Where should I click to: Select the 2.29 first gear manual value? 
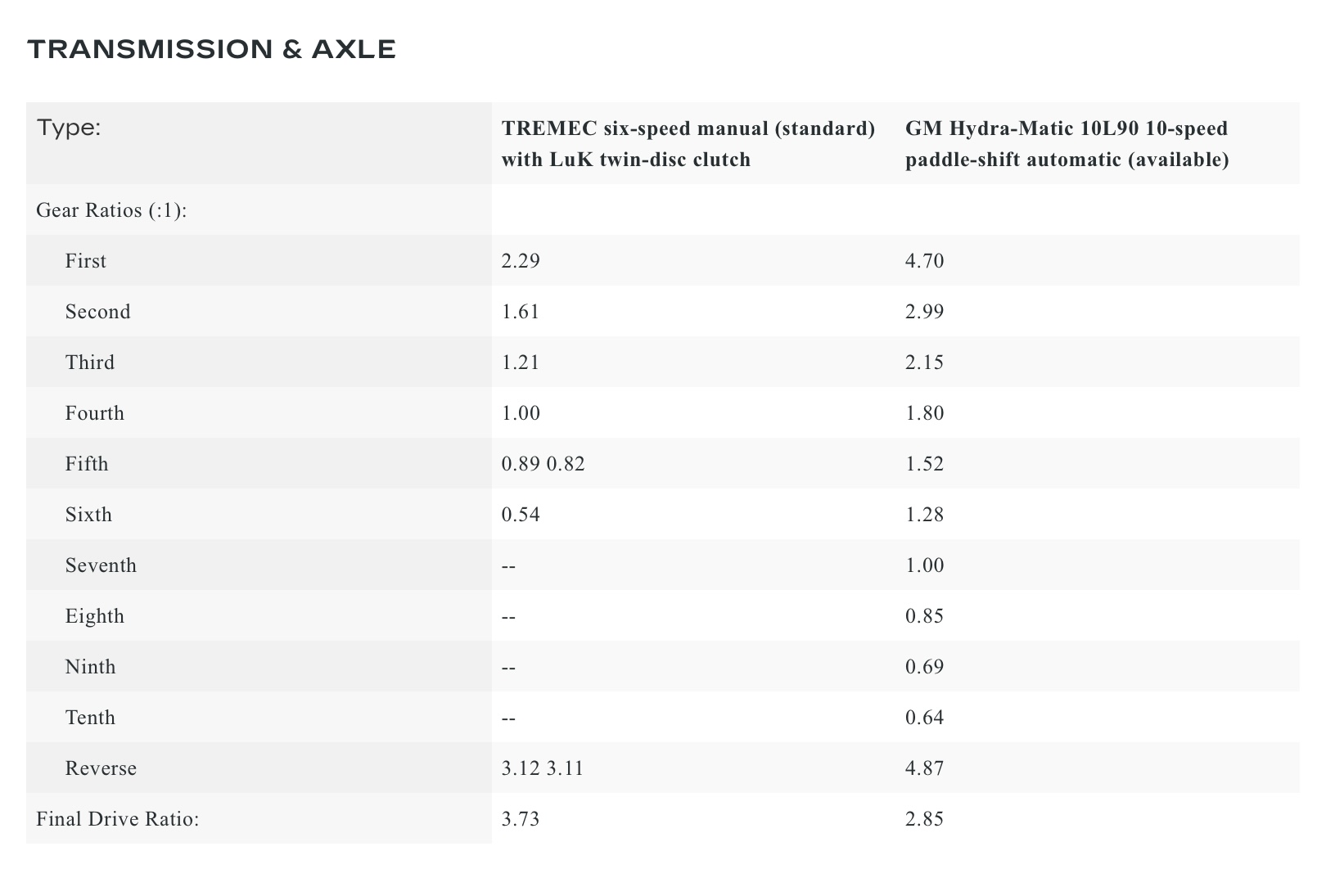point(521,261)
